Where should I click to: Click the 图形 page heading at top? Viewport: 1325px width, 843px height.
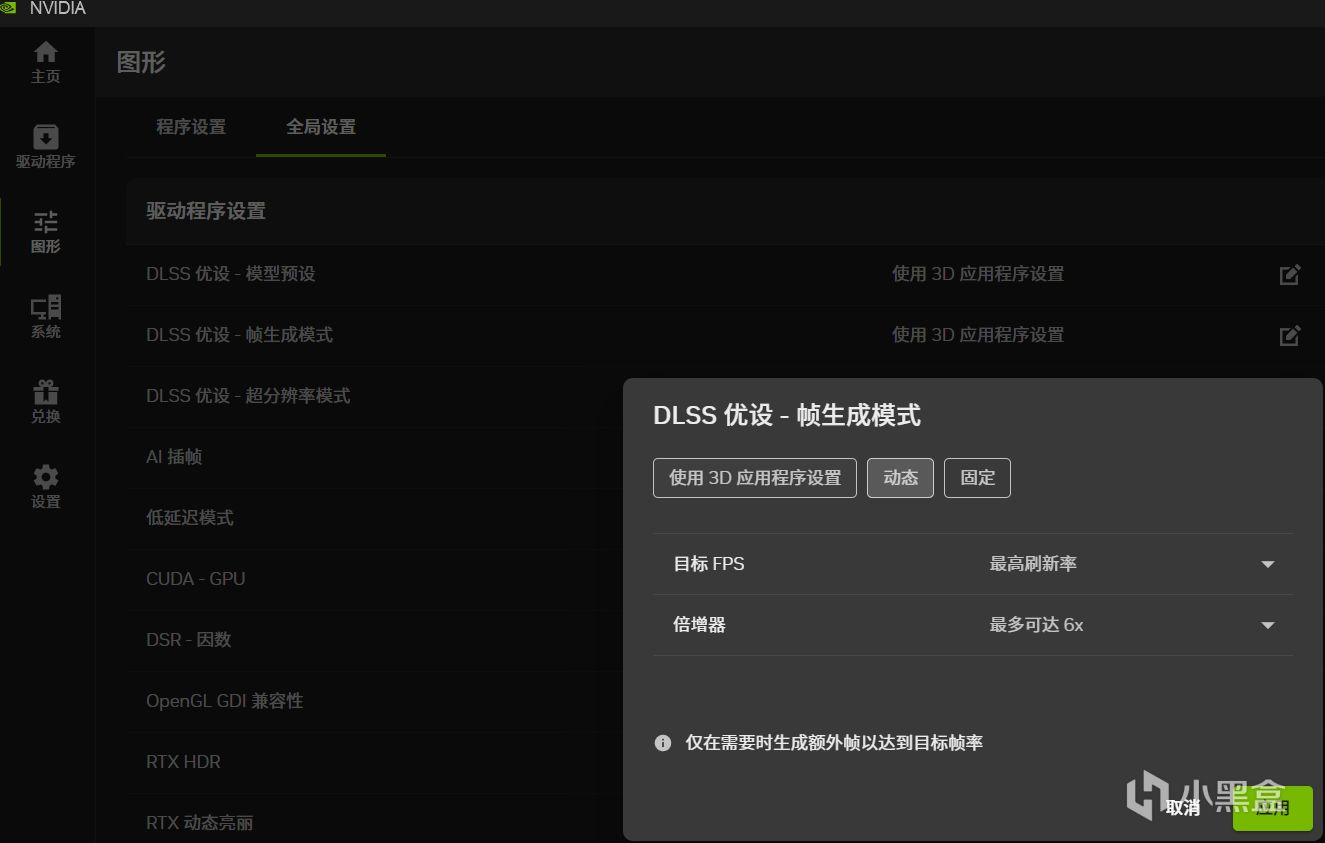pos(141,63)
